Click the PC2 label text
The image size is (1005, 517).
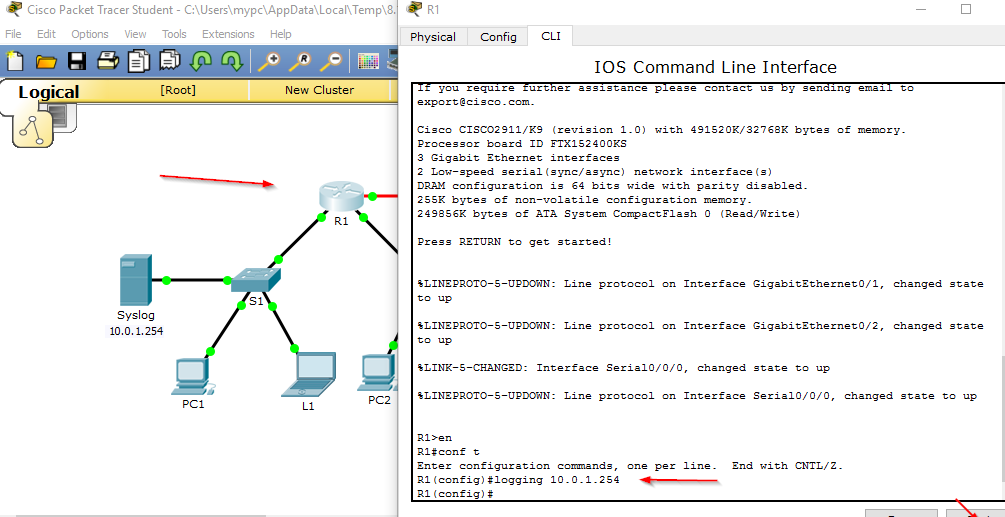(379, 400)
